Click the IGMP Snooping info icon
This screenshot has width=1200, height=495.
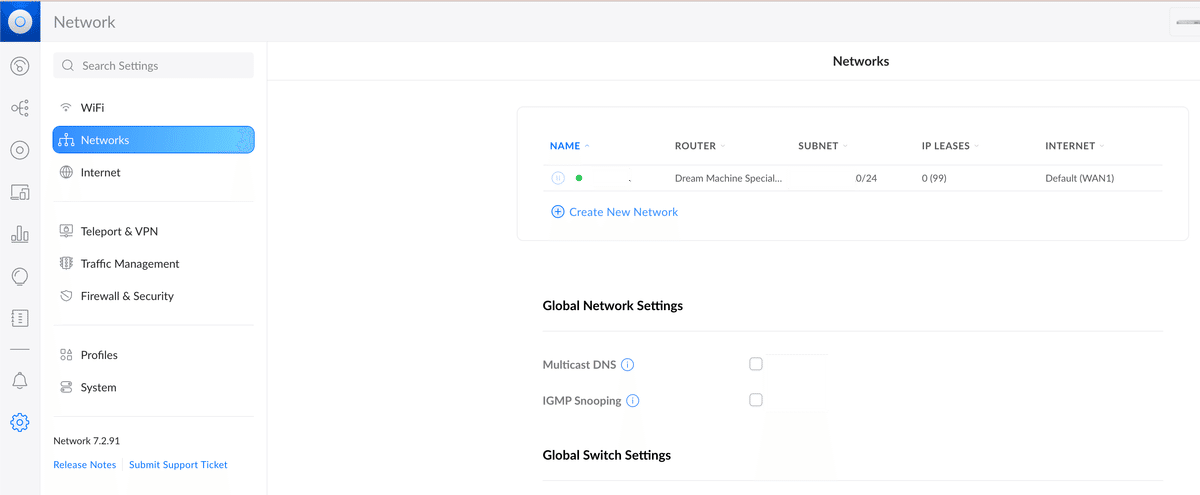[632, 401]
